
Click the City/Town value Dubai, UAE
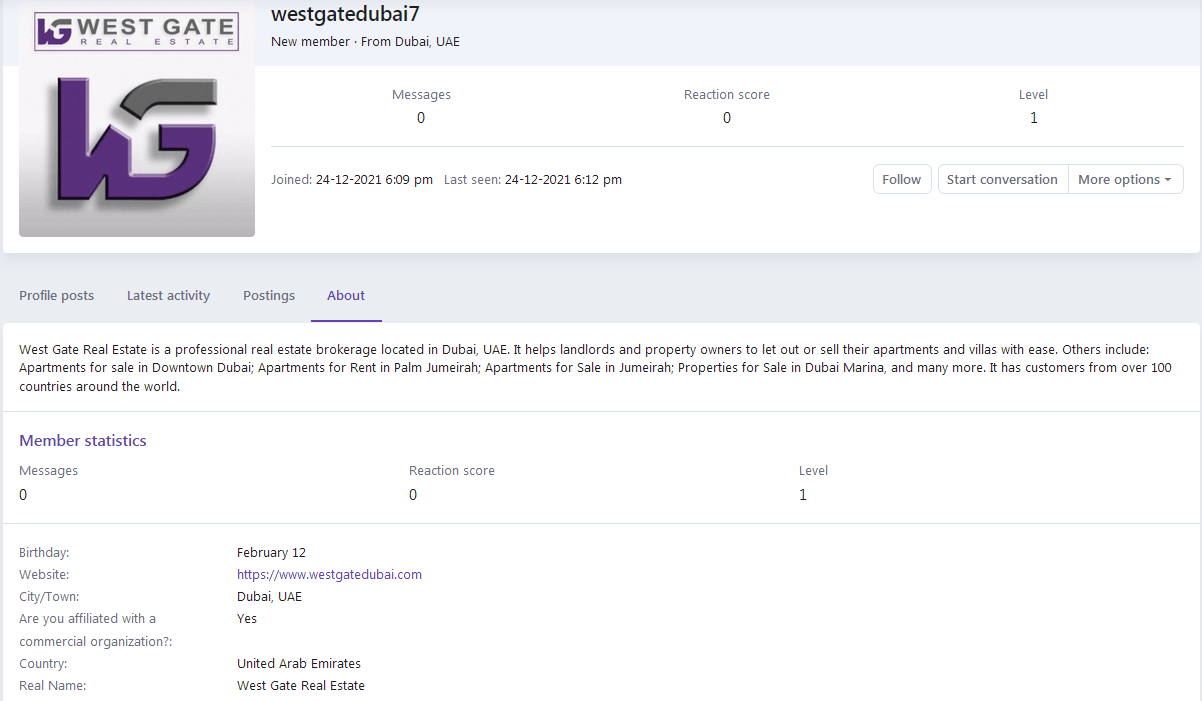[x=269, y=596]
